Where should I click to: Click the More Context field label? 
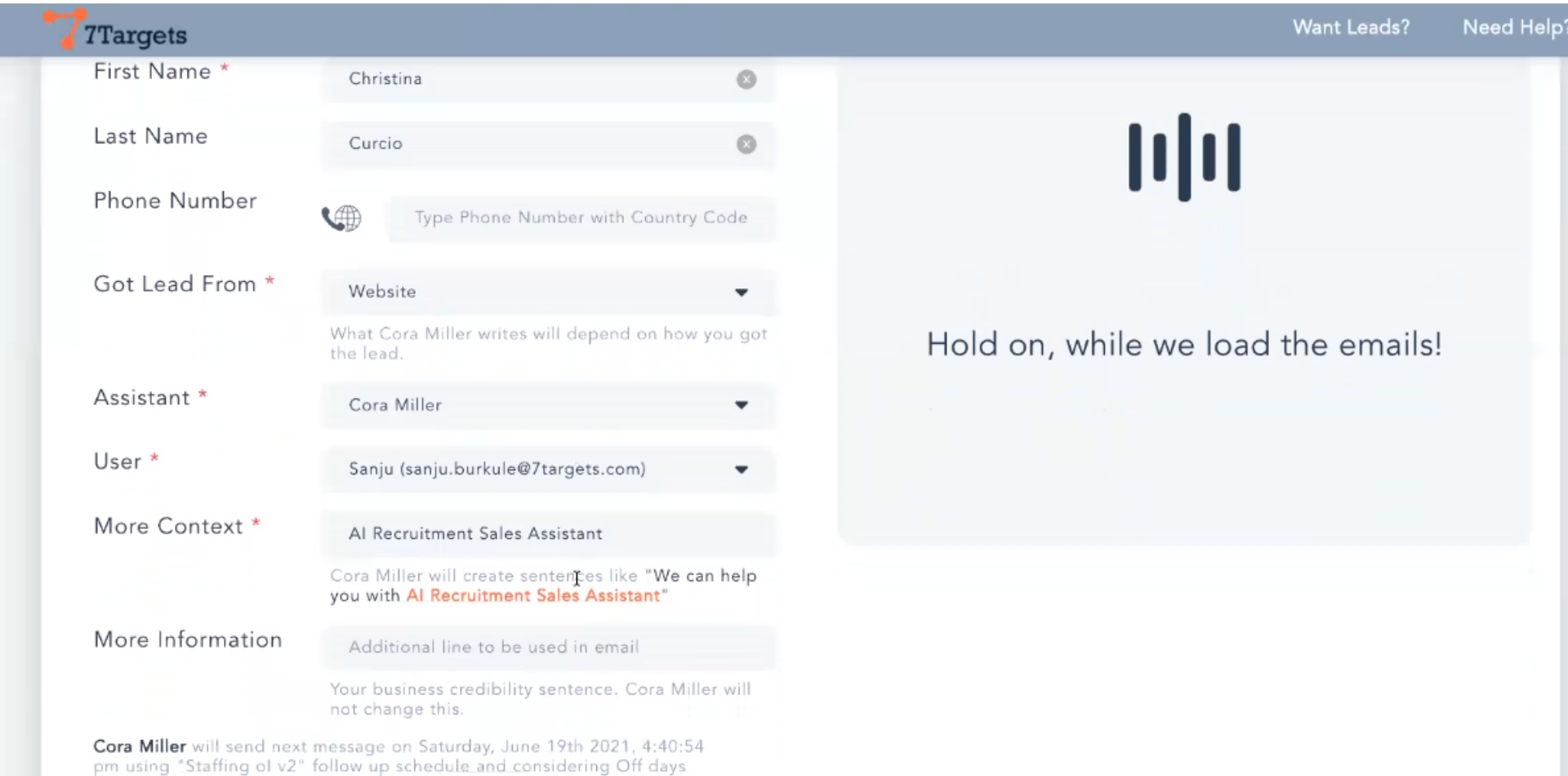tap(168, 526)
